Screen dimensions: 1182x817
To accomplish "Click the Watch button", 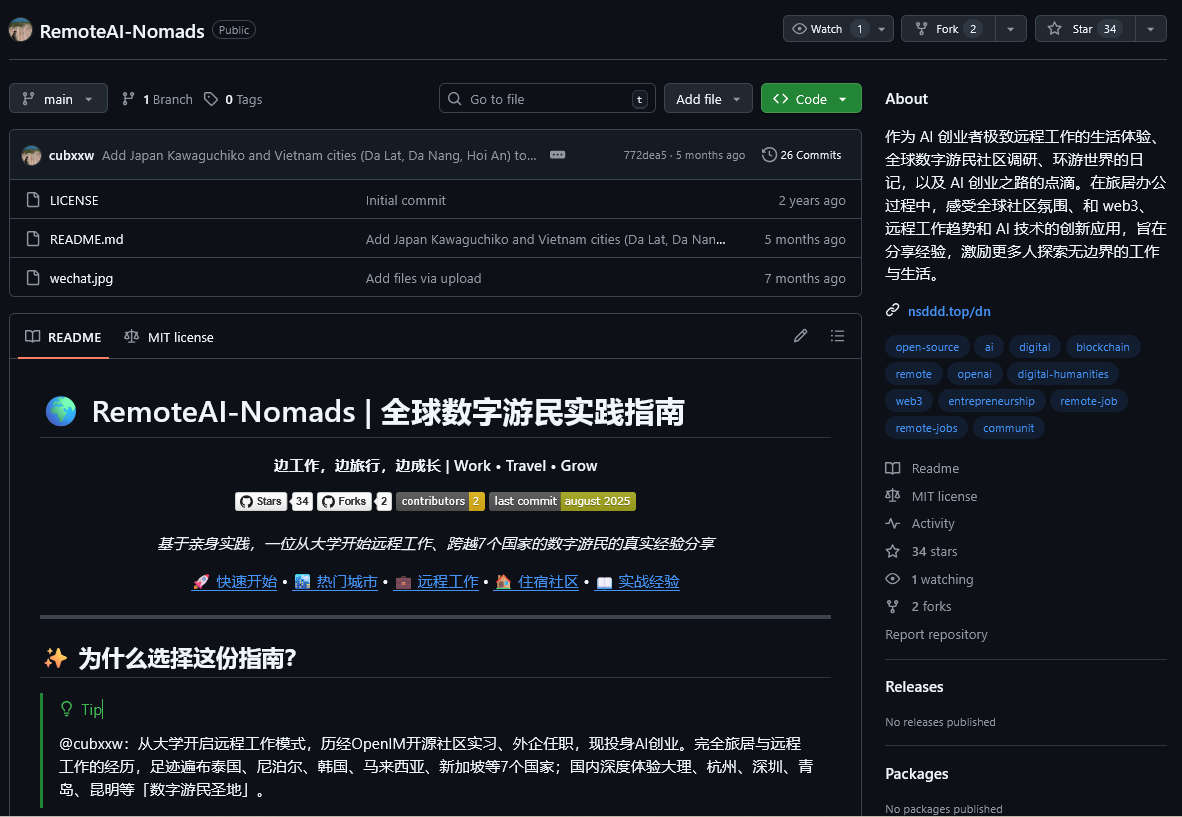I will pyautogui.click(x=827, y=29).
